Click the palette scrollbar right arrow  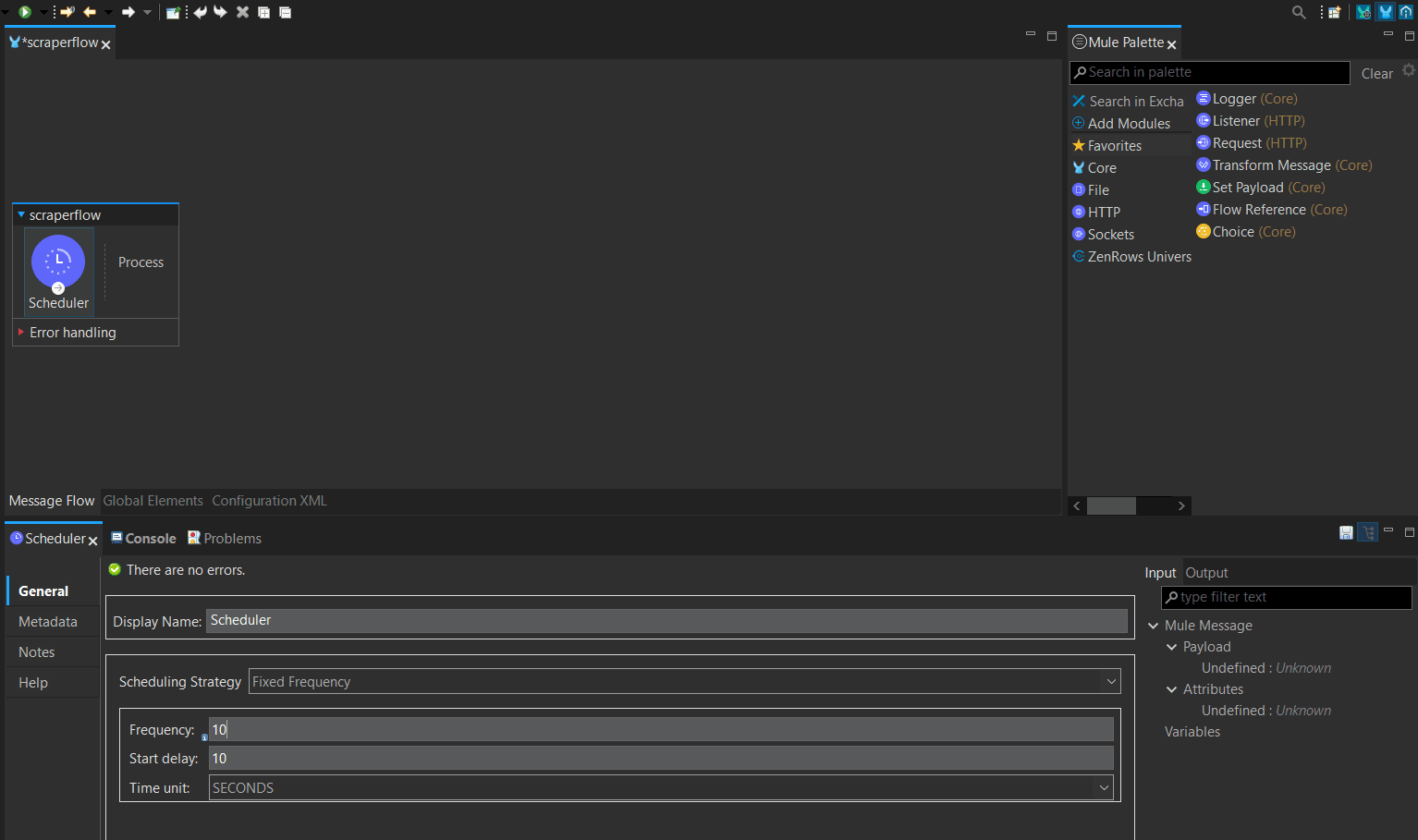(1181, 505)
